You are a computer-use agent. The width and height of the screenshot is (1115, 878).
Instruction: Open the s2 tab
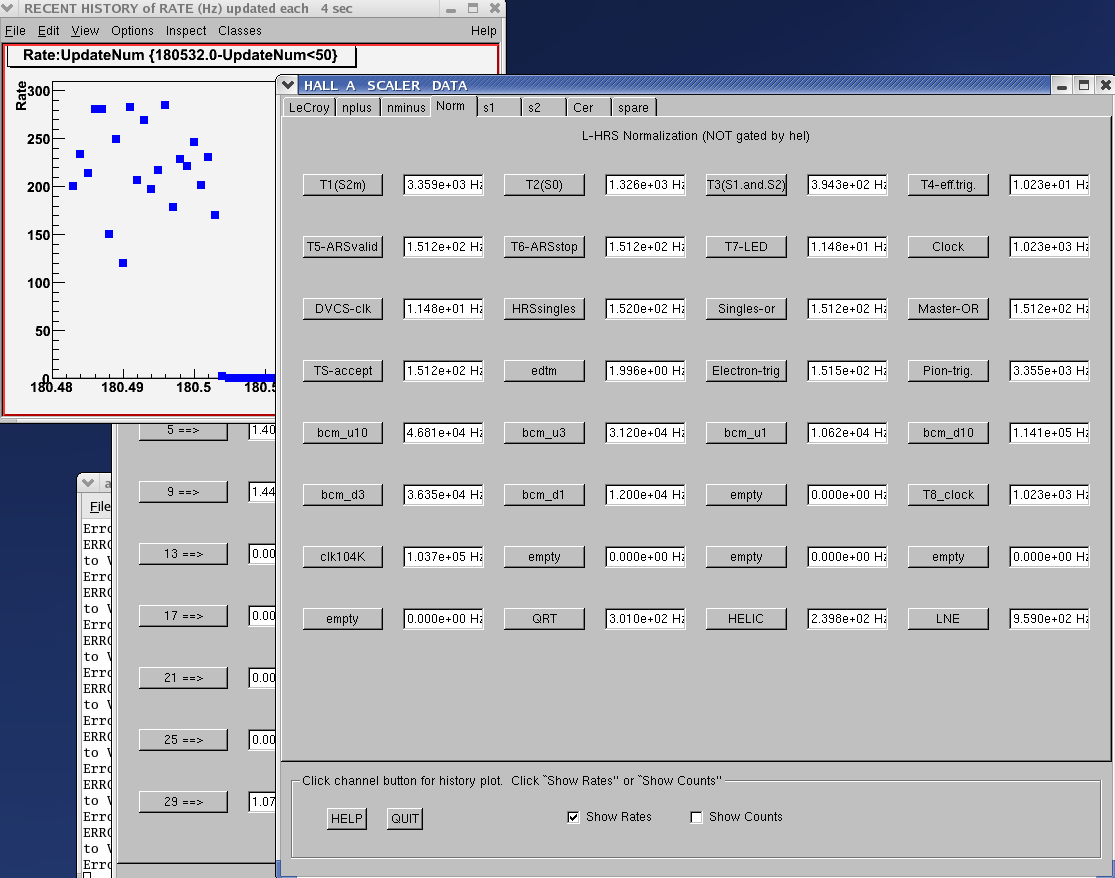543,107
